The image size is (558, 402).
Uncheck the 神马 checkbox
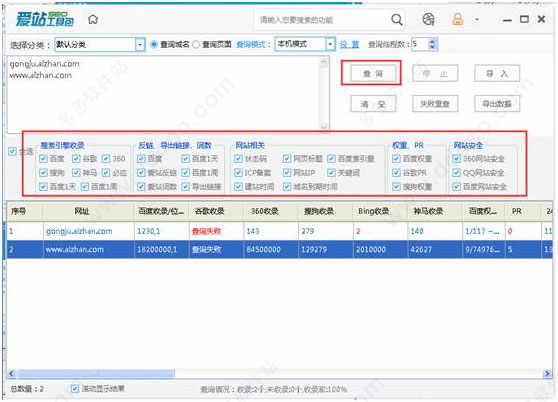tap(76, 173)
